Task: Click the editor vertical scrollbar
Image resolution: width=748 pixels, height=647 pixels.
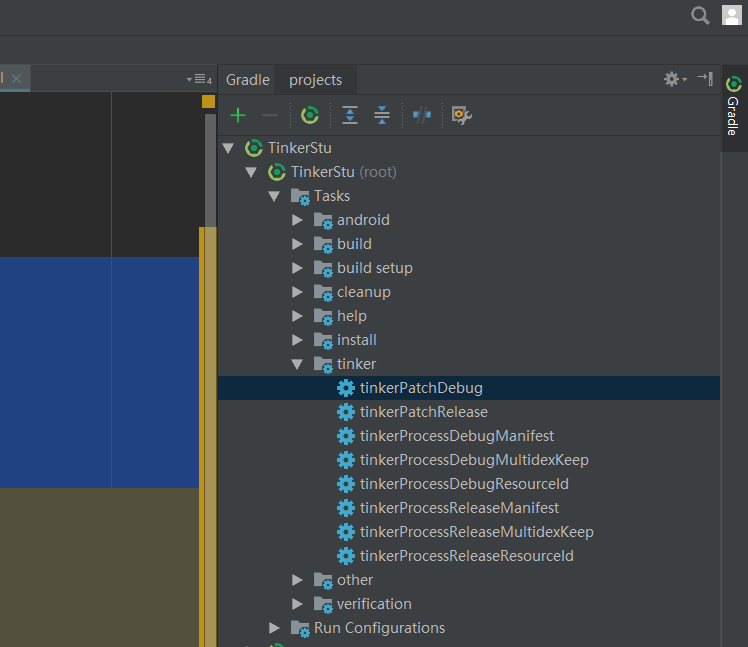Action: (x=210, y=170)
